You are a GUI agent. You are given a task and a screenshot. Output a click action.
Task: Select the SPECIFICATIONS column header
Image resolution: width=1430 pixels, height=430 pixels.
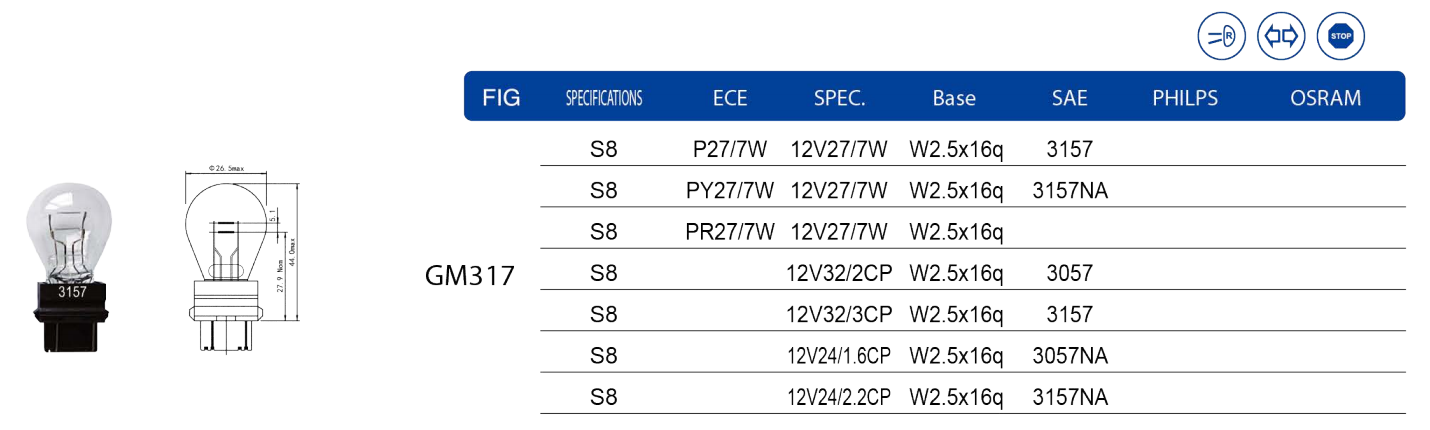click(604, 98)
